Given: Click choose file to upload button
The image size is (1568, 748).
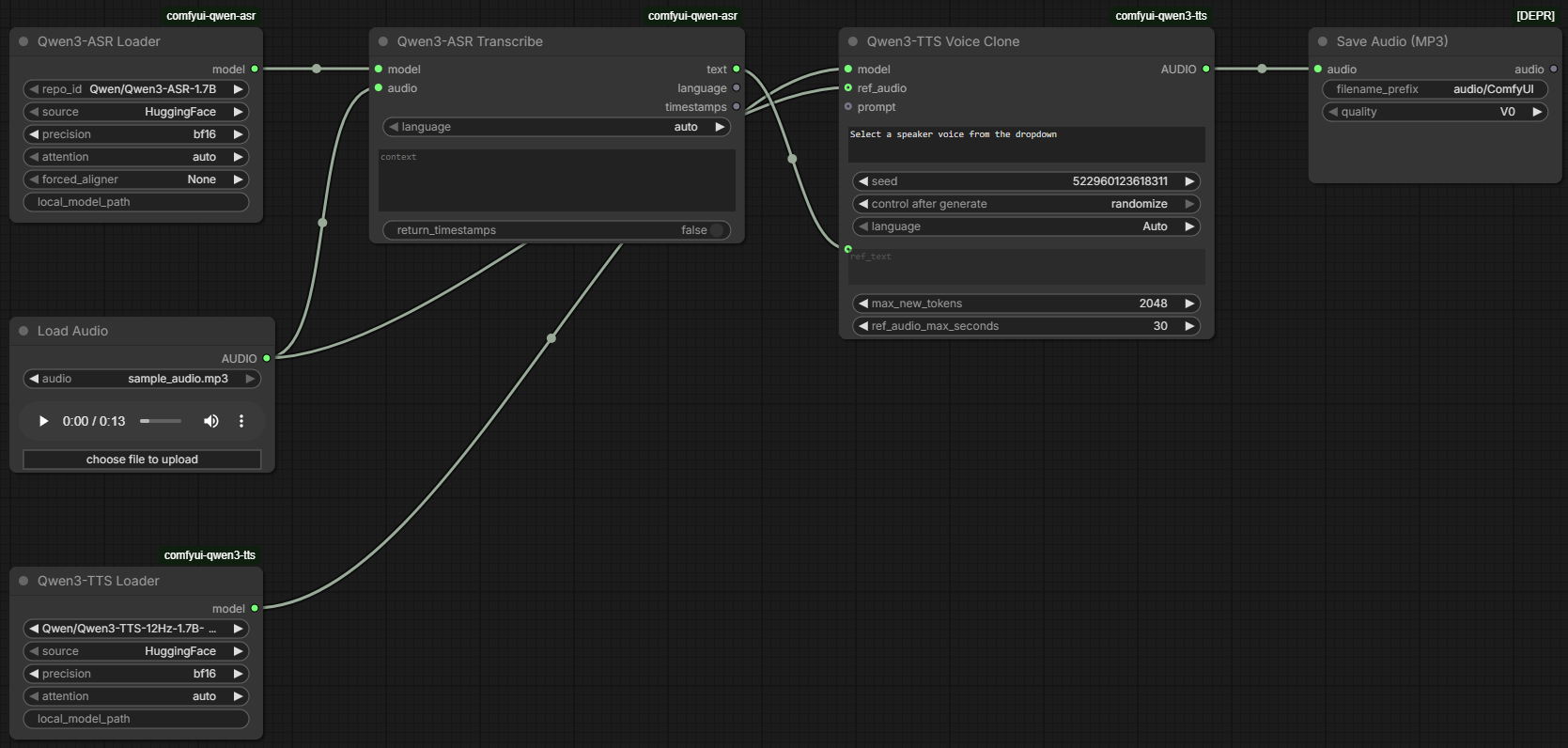Looking at the screenshot, I should (142, 460).
